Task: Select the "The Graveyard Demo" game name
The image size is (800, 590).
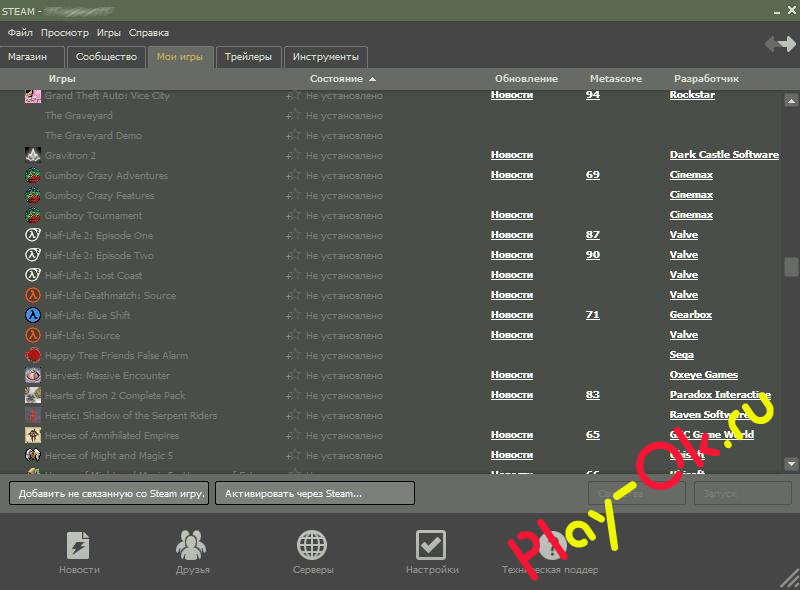Action: 93,135
